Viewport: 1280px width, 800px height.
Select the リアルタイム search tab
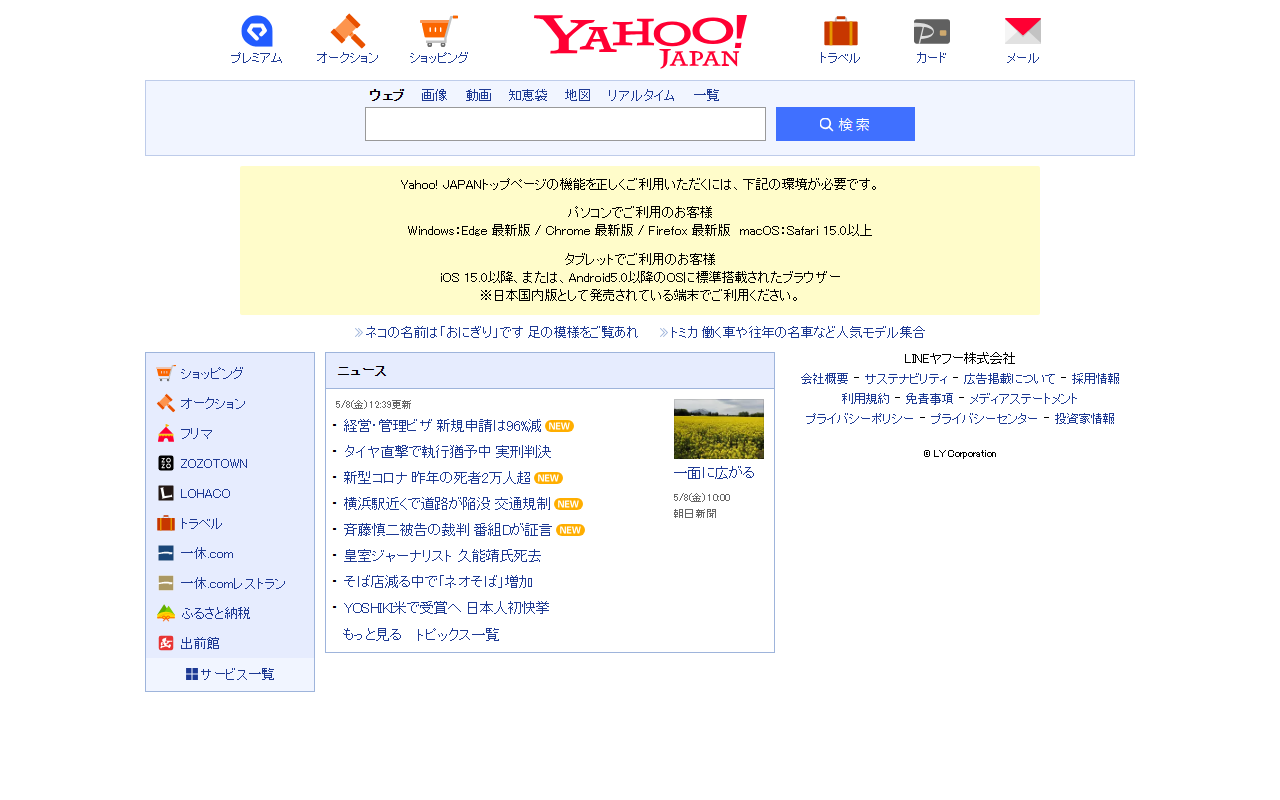point(641,95)
